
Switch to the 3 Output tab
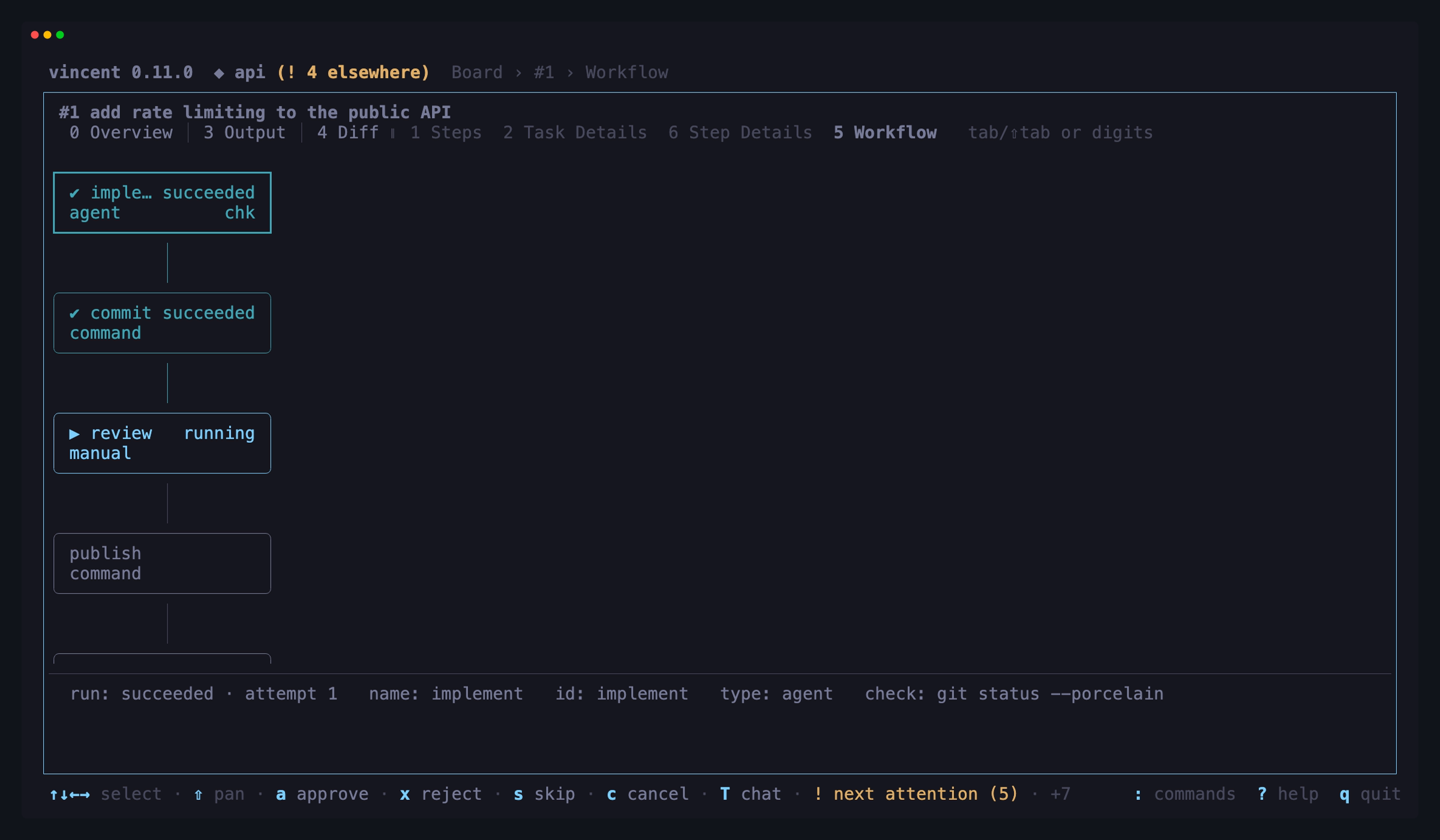(x=244, y=133)
